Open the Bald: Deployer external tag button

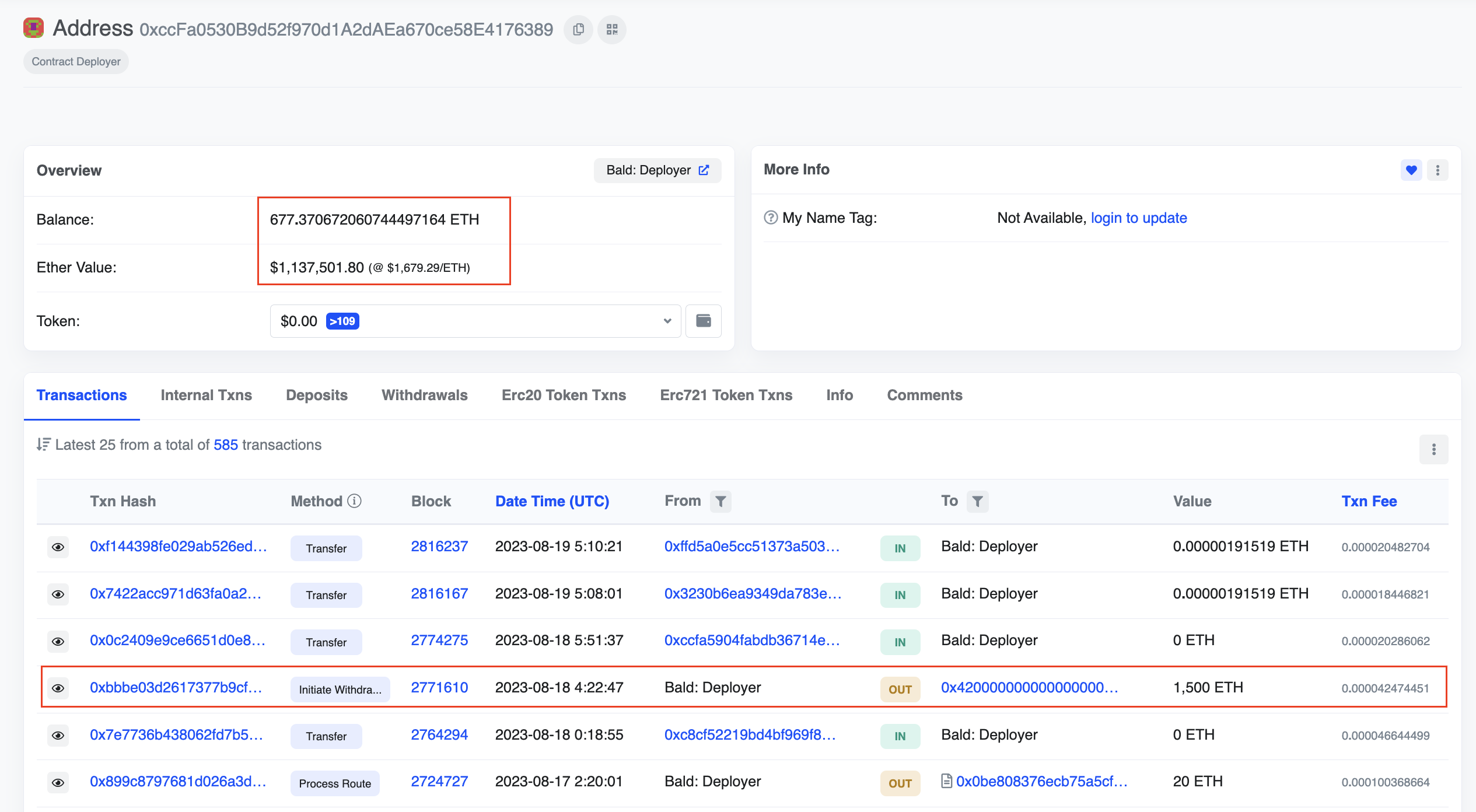[x=657, y=170]
